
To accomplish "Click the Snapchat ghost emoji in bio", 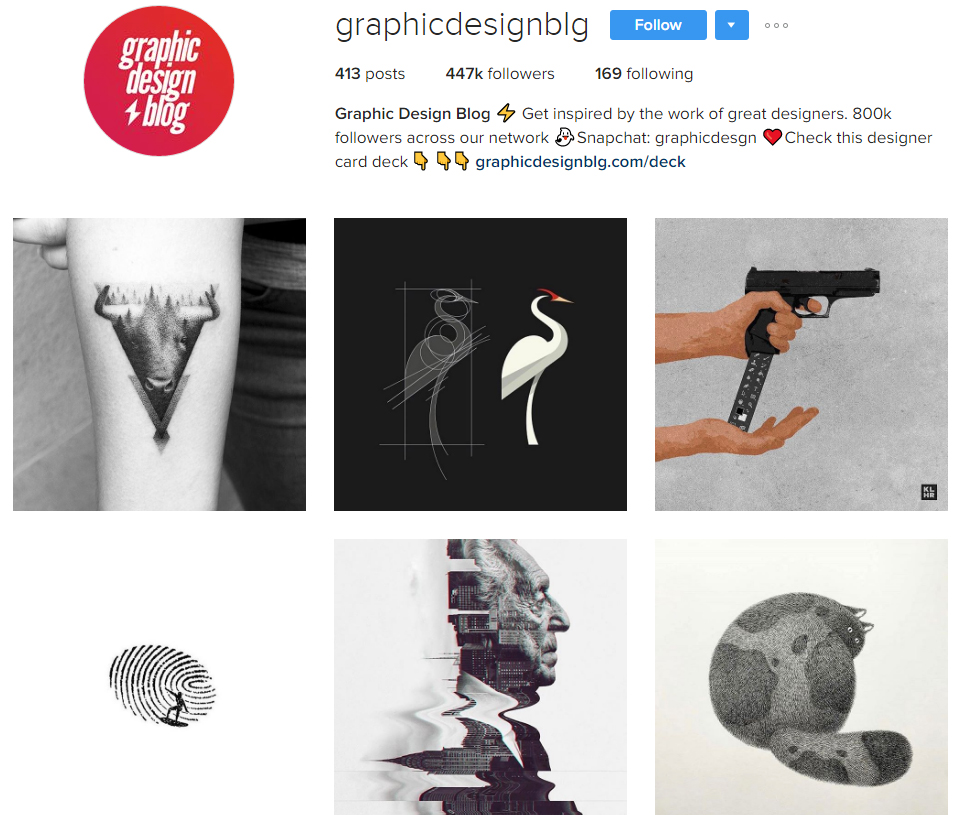I will 564,137.
